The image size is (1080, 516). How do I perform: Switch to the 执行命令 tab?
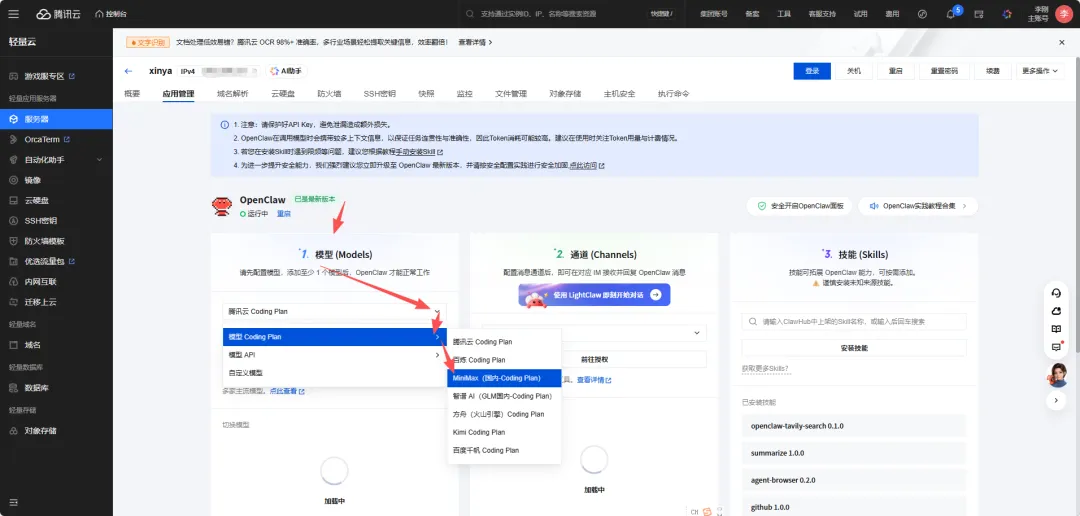(673, 94)
